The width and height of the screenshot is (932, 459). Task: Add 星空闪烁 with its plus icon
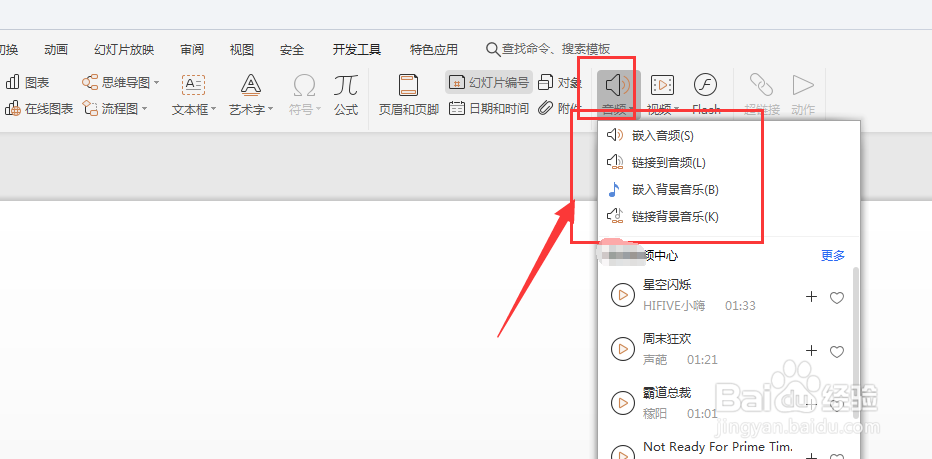pos(811,297)
